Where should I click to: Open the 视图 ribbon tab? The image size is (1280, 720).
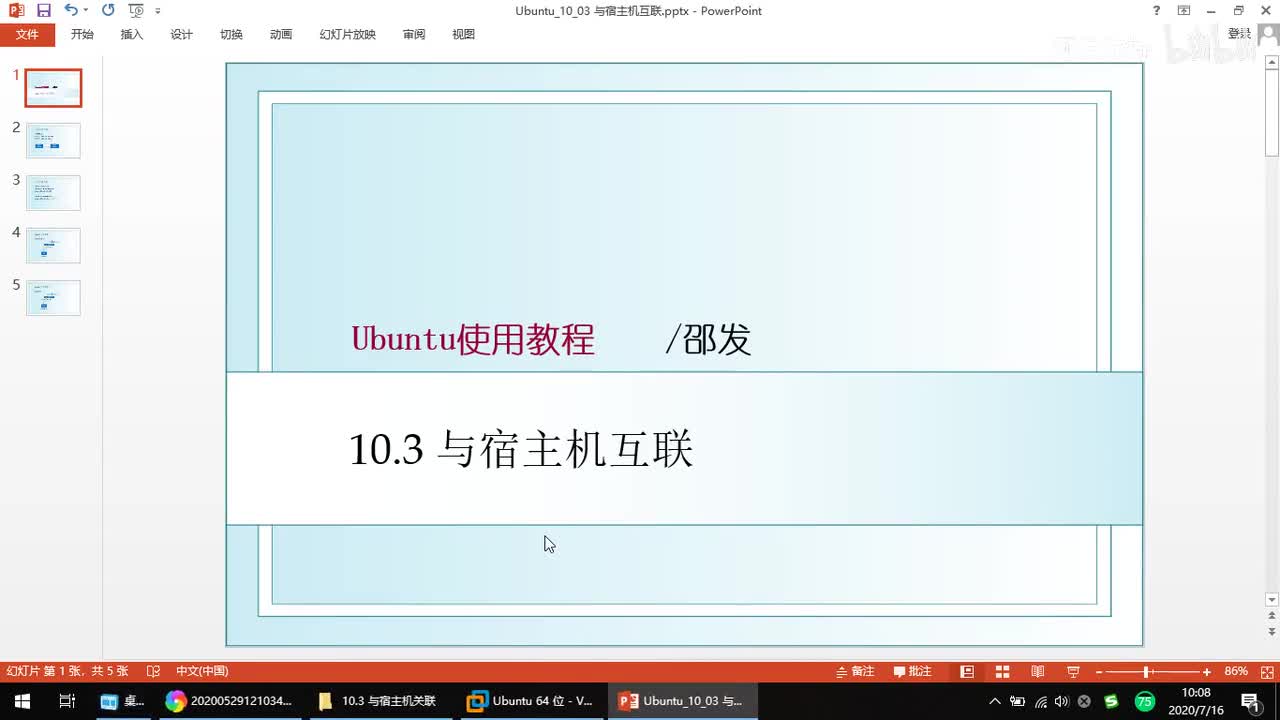click(x=463, y=34)
